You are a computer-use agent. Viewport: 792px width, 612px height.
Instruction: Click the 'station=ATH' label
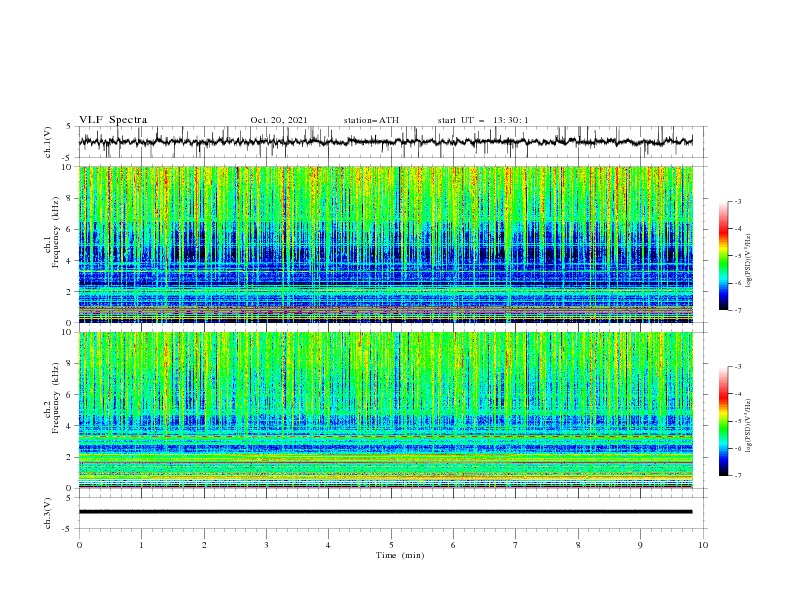(x=371, y=120)
